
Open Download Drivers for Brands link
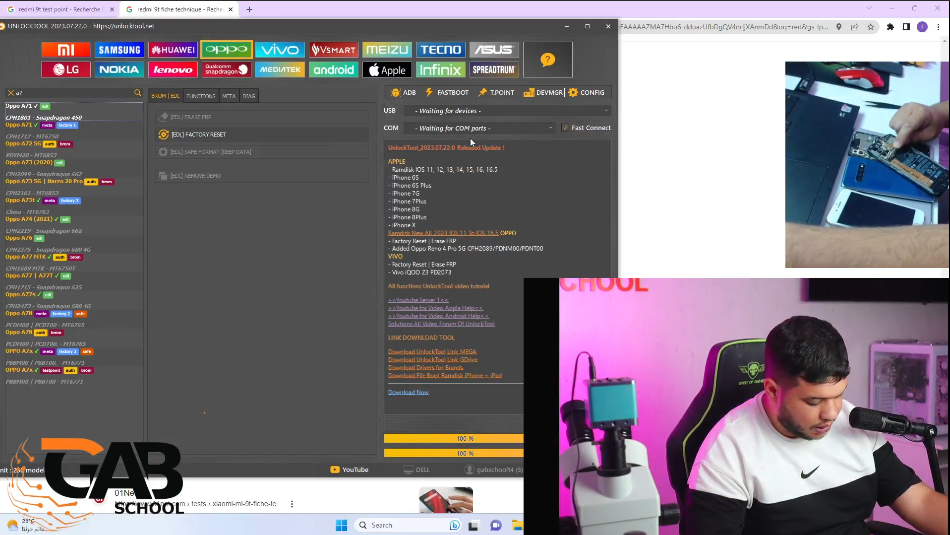coord(425,367)
